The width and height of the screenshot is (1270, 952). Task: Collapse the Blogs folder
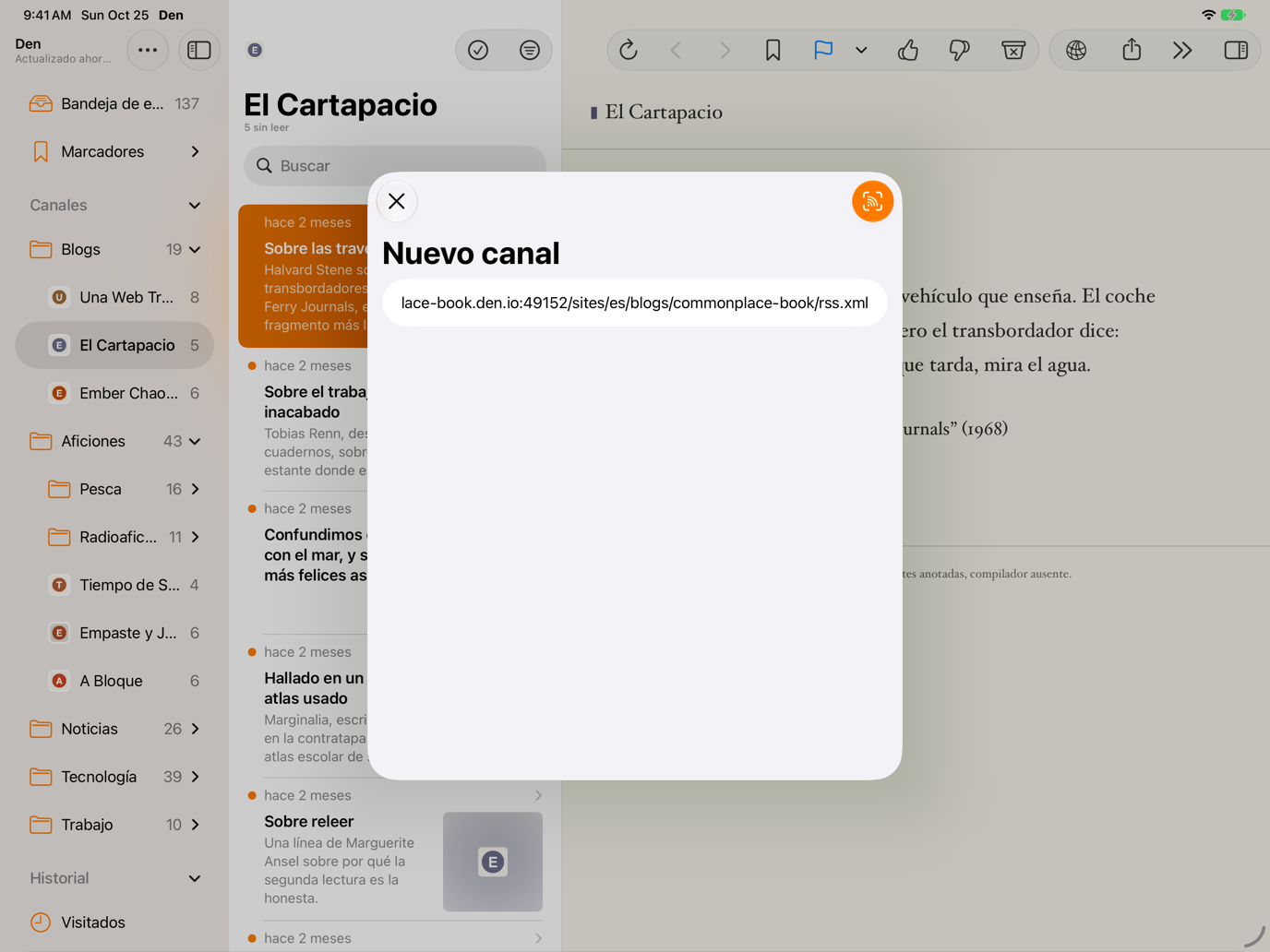click(x=195, y=249)
